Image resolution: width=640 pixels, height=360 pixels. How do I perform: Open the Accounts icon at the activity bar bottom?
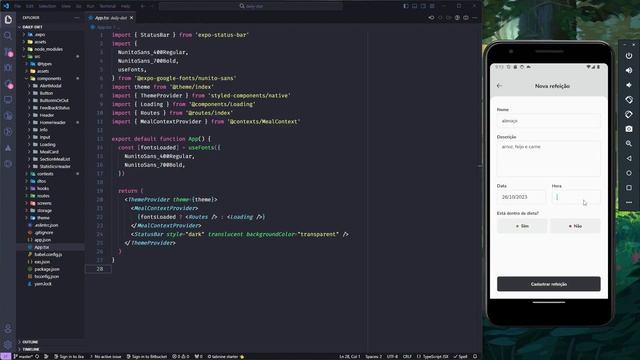click(8, 328)
